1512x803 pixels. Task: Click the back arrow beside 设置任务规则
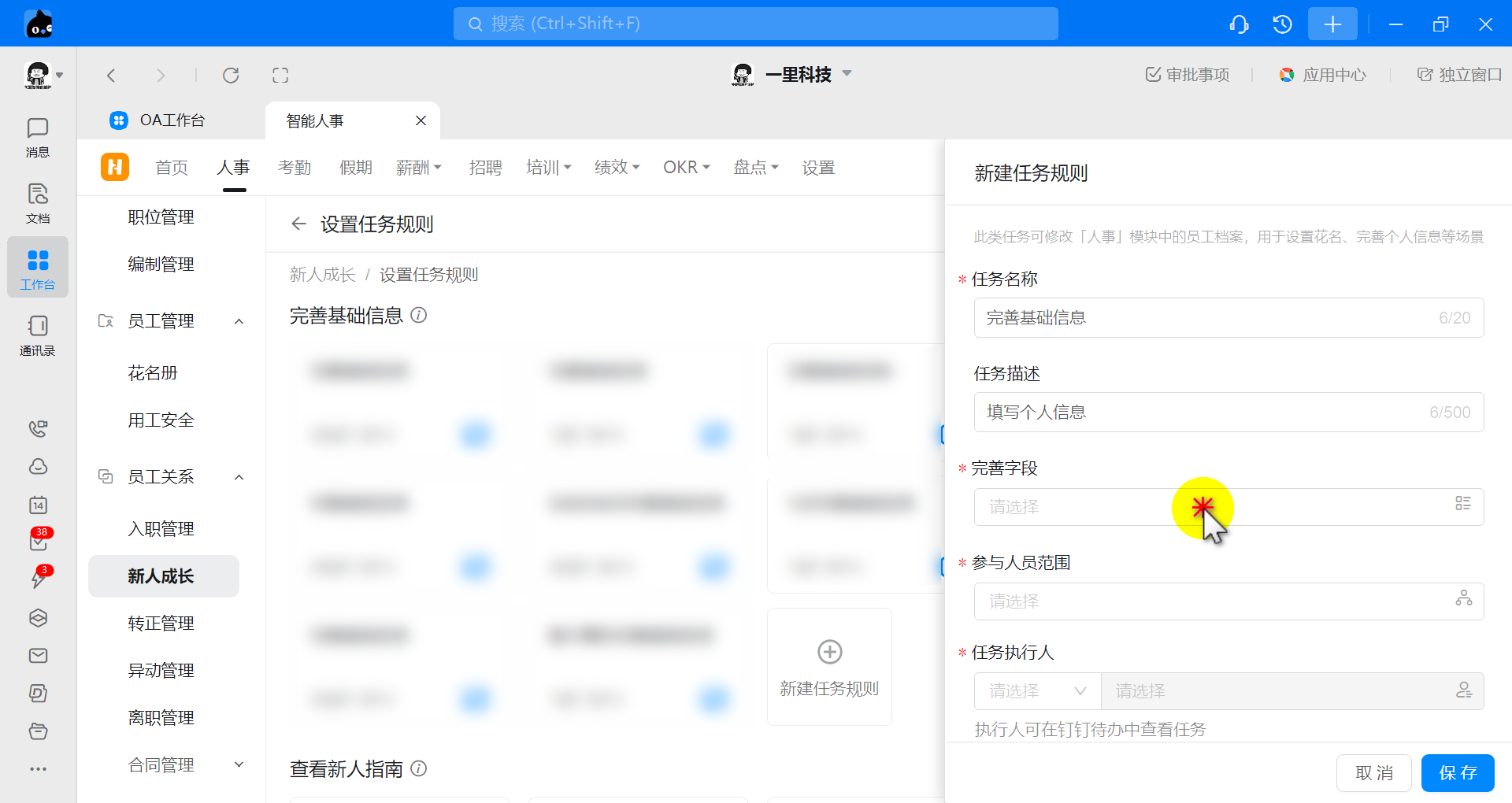click(x=298, y=224)
